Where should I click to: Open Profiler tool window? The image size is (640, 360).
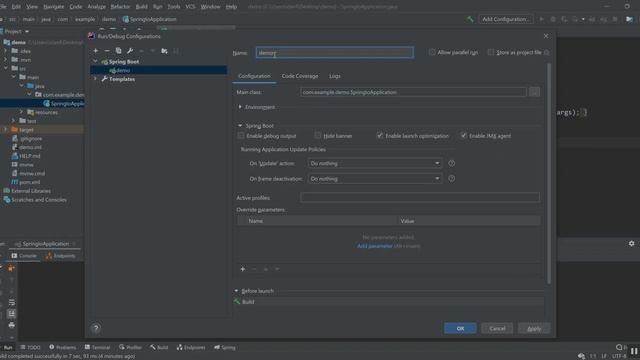(130, 347)
